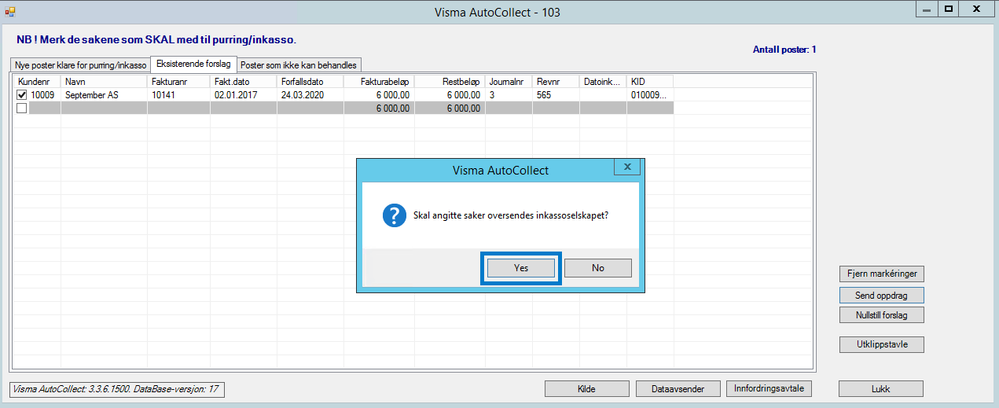
Task: Click the Fakt.dato column header
Action: pyautogui.click(x=243, y=82)
